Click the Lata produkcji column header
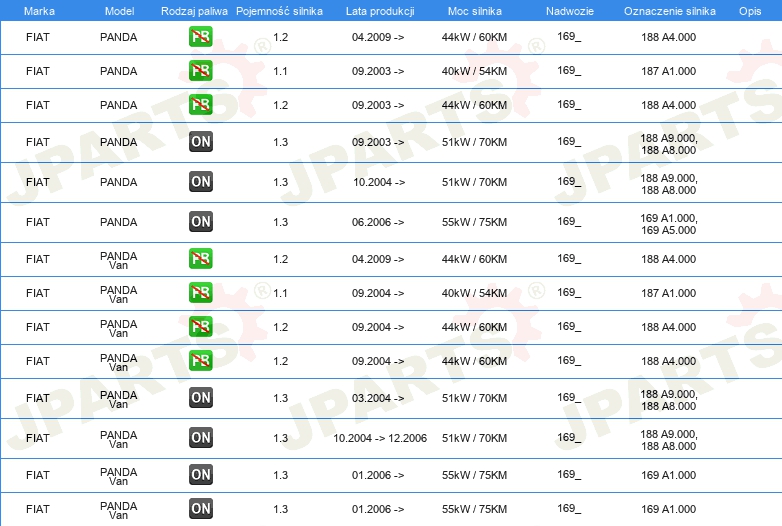The width and height of the screenshot is (782, 526). [380, 11]
